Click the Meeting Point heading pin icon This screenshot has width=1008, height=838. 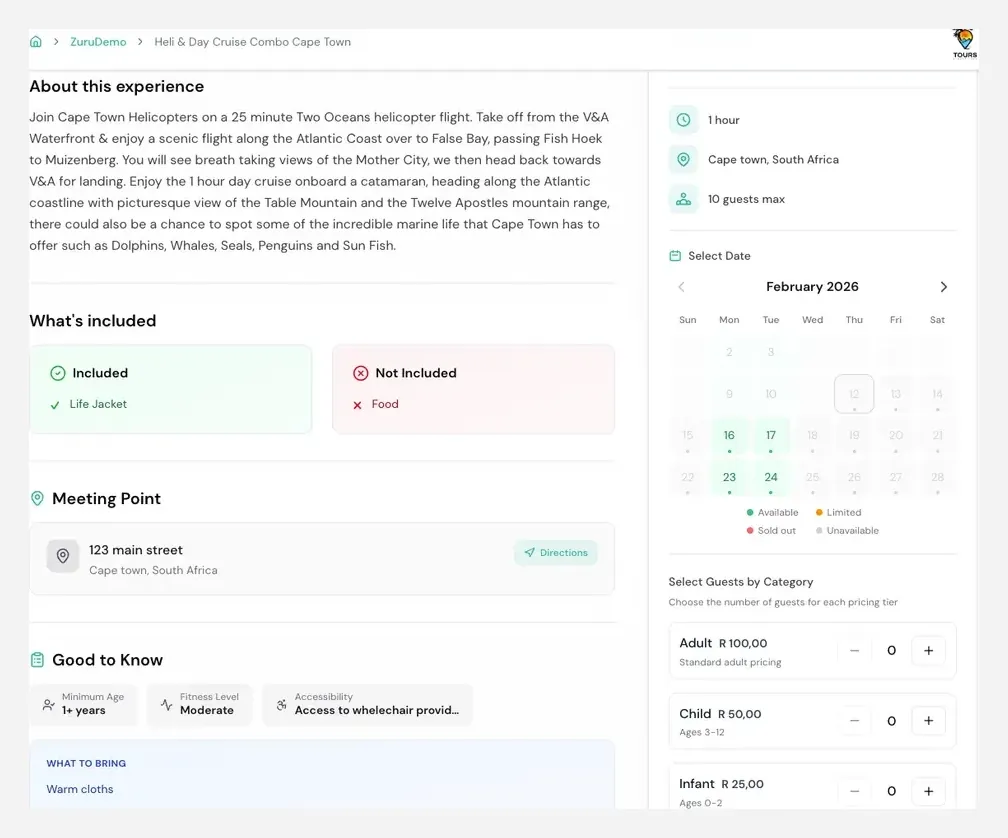pos(37,499)
